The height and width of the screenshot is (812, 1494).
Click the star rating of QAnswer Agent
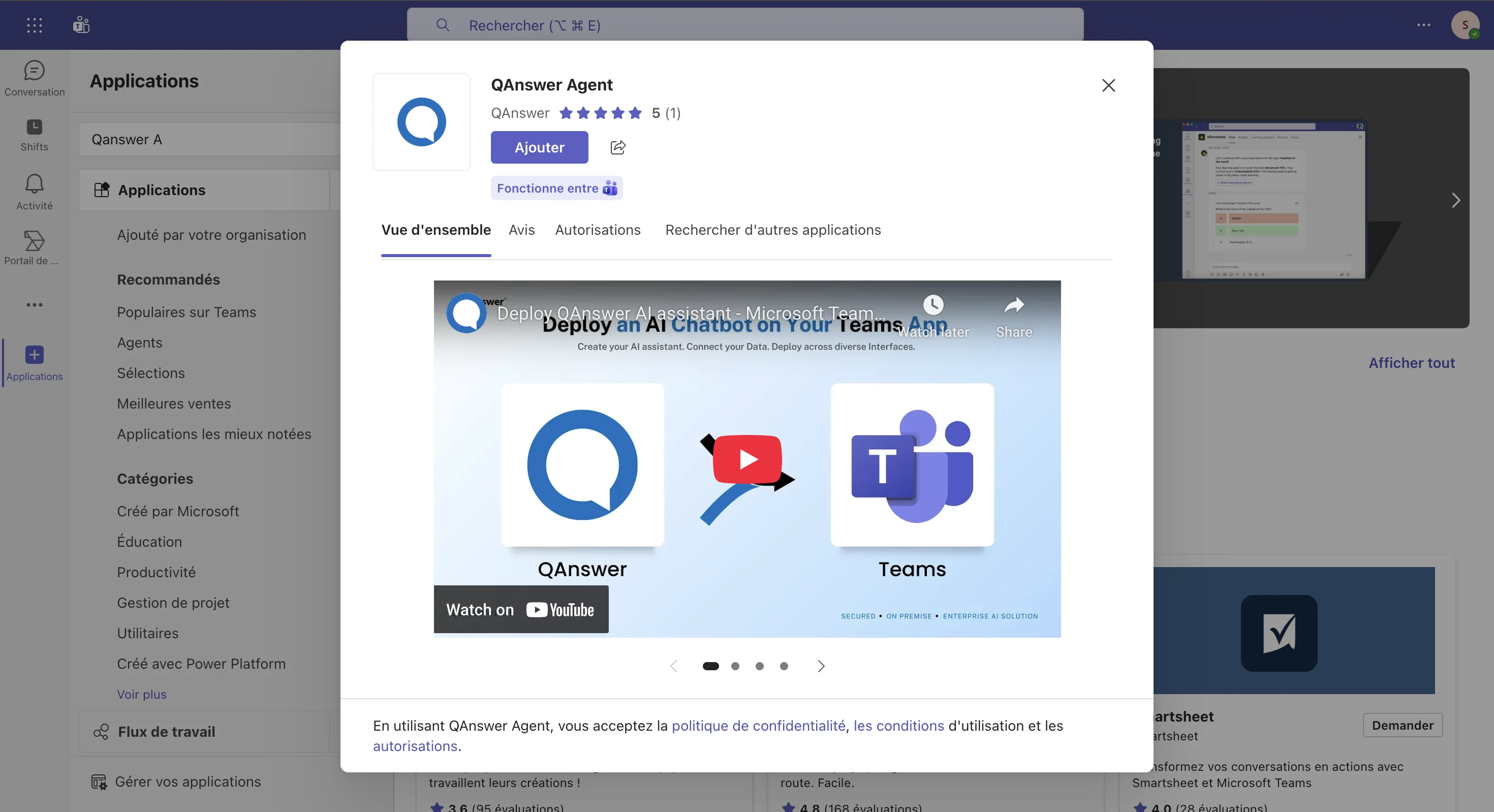click(x=600, y=112)
